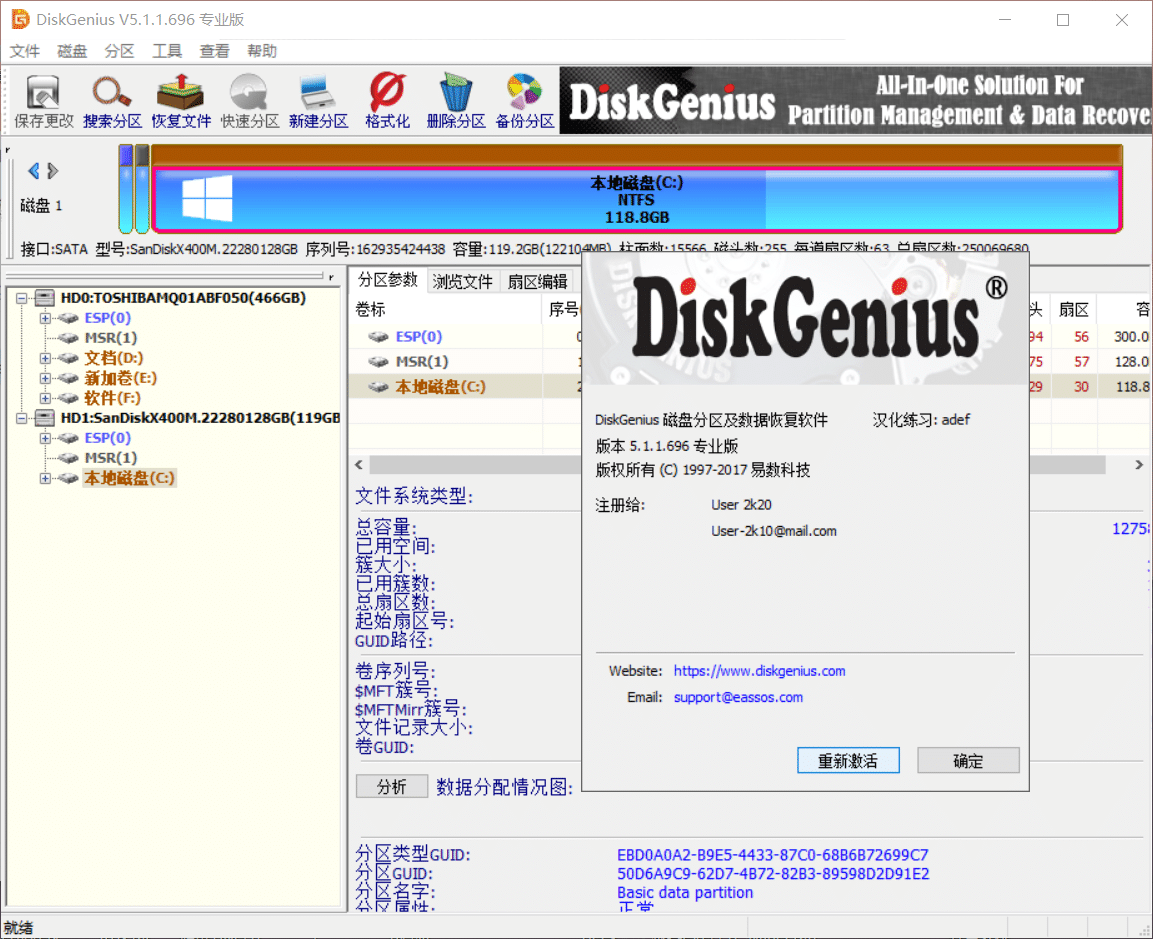
Task: Click drive icon beside 软件(F:) in tree
Action: click(68, 398)
